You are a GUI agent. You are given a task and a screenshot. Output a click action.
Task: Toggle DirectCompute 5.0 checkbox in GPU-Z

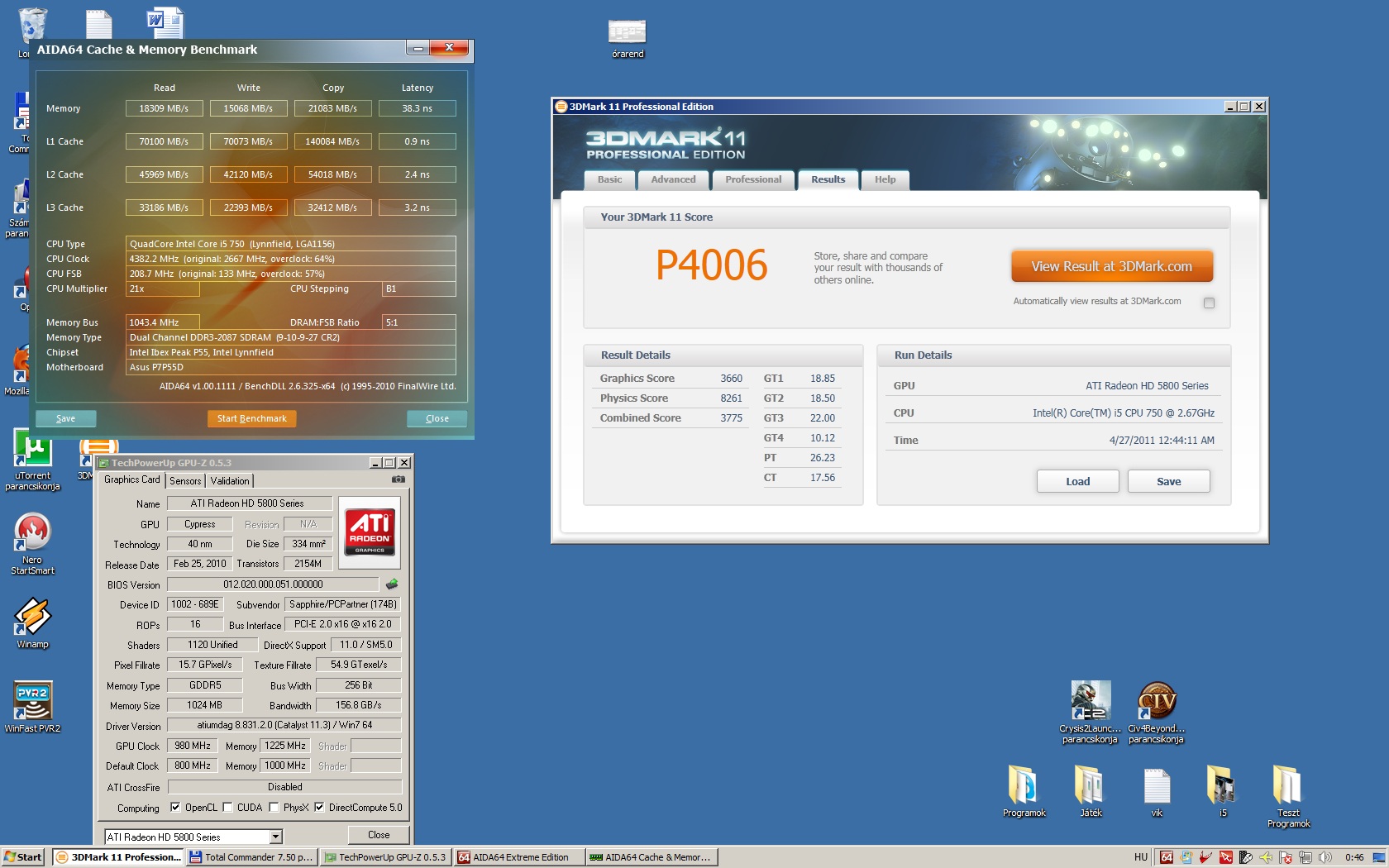click(x=319, y=808)
